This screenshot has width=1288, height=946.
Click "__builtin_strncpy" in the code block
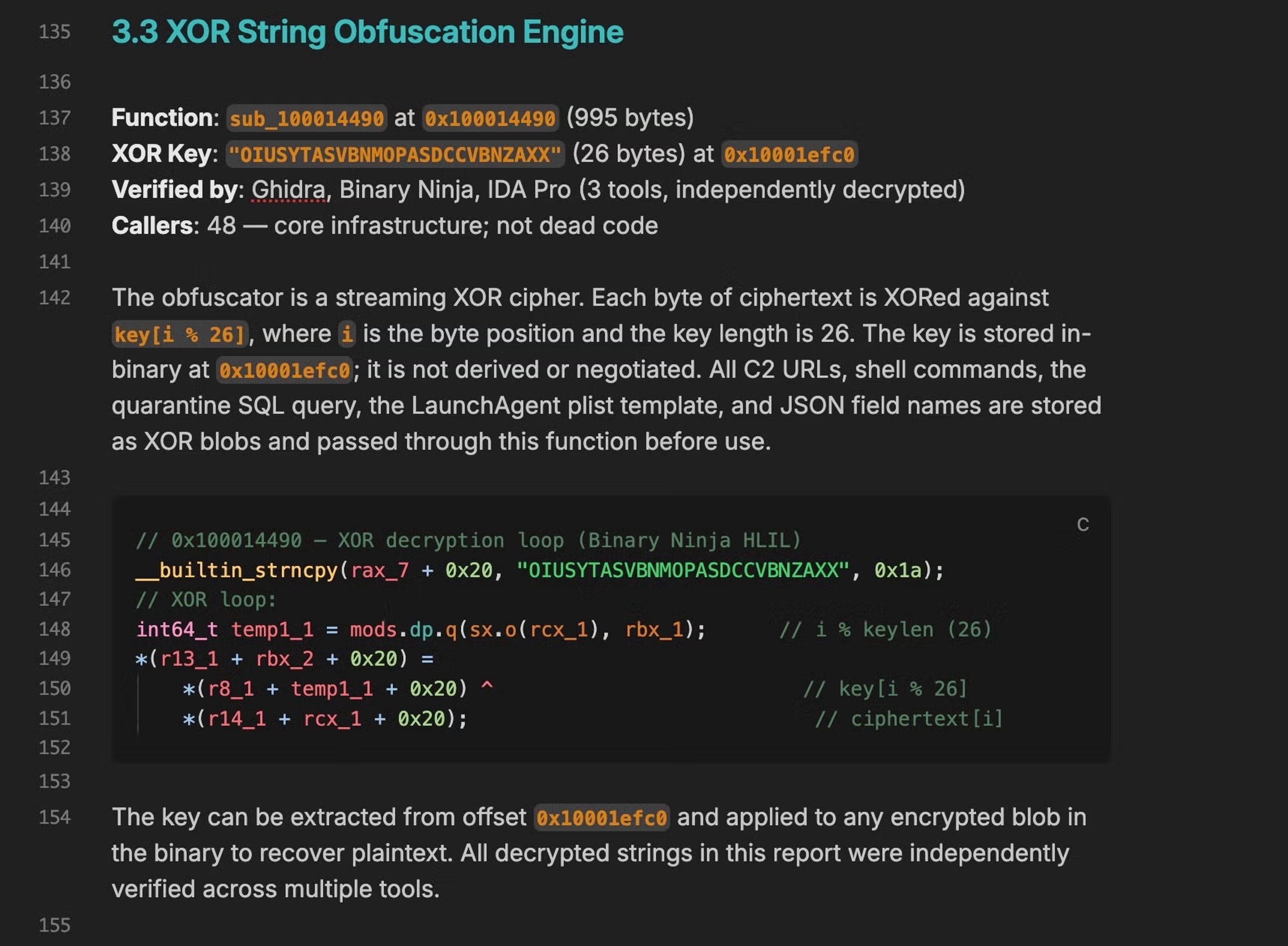pyautogui.click(x=236, y=570)
